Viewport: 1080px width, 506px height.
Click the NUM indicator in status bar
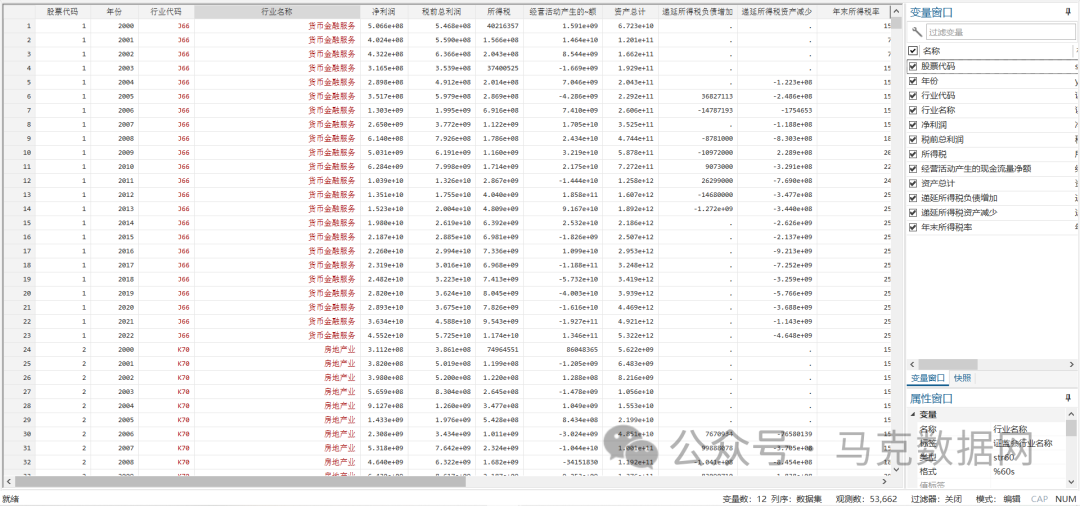1065,498
